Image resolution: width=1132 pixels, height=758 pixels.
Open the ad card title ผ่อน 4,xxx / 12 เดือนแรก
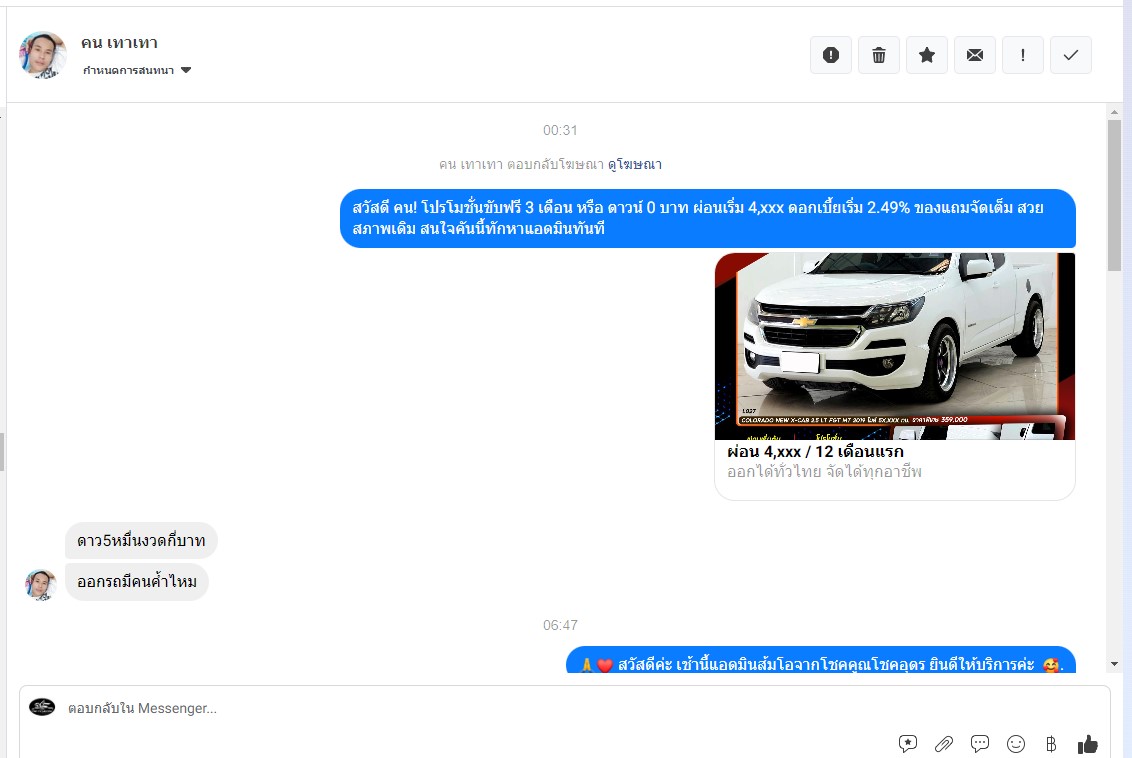pos(815,452)
